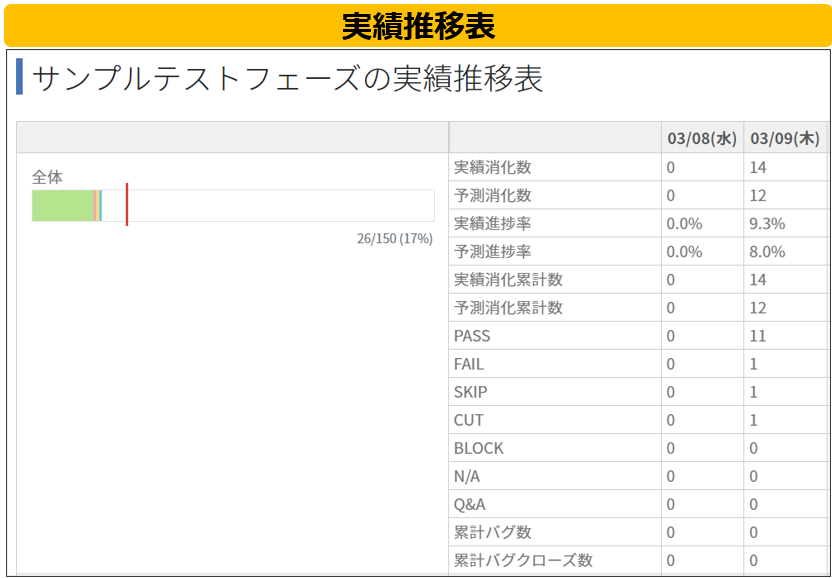The width and height of the screenshot is (832, 578).
Task: Click the blue segment of progress bar
Action: point(100,205)
